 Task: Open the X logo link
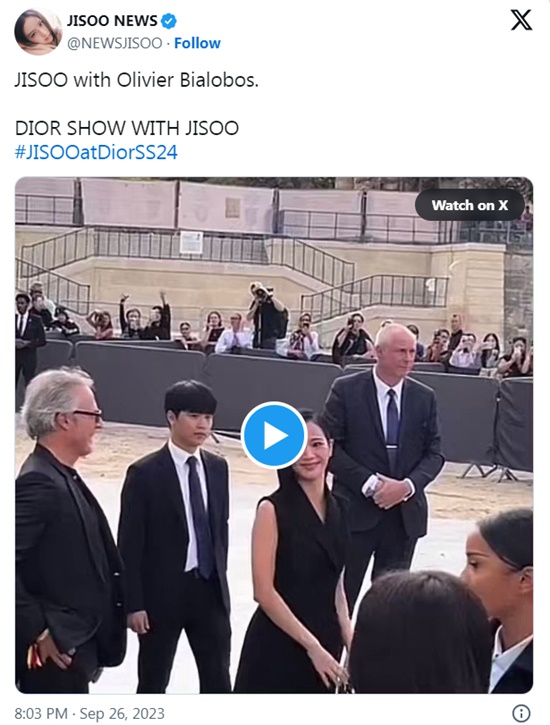(521, 21)
